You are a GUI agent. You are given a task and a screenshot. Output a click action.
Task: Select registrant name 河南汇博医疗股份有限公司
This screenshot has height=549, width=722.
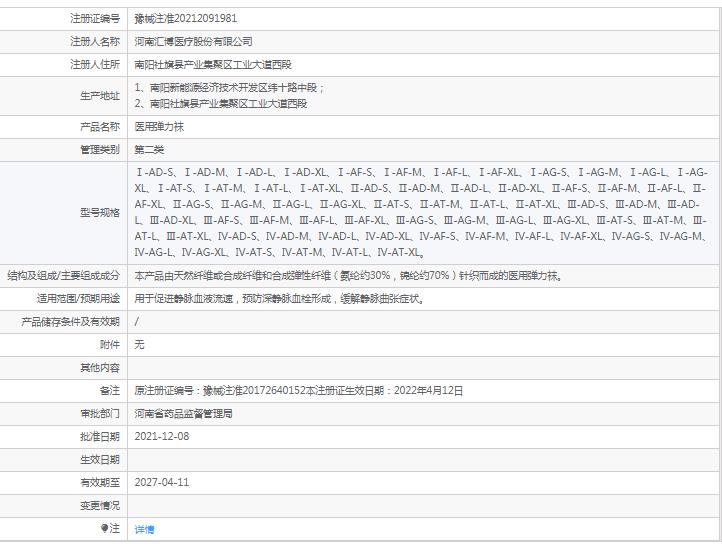(193, 41)
